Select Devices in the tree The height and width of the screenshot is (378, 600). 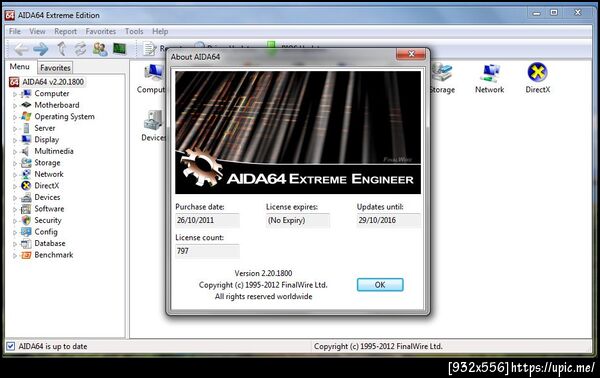coord(47,197)
